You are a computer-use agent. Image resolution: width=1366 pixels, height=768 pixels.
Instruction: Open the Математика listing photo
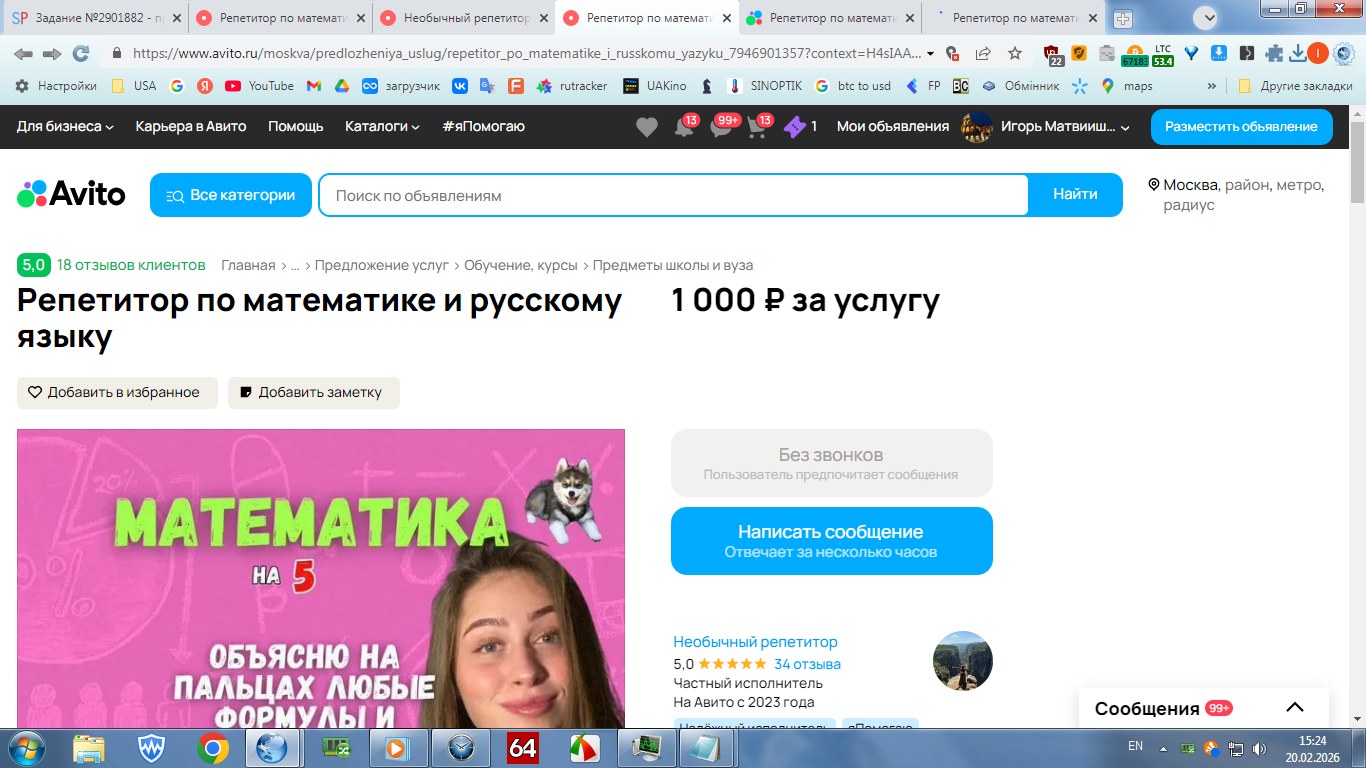tap(321, 578)
